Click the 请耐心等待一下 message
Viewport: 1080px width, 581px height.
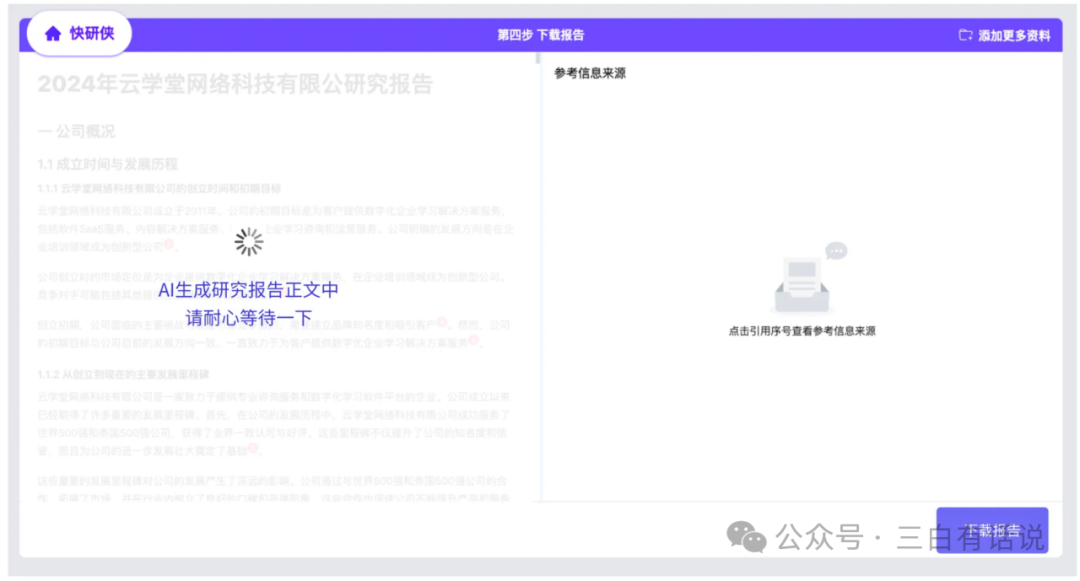tap(249, 318)
